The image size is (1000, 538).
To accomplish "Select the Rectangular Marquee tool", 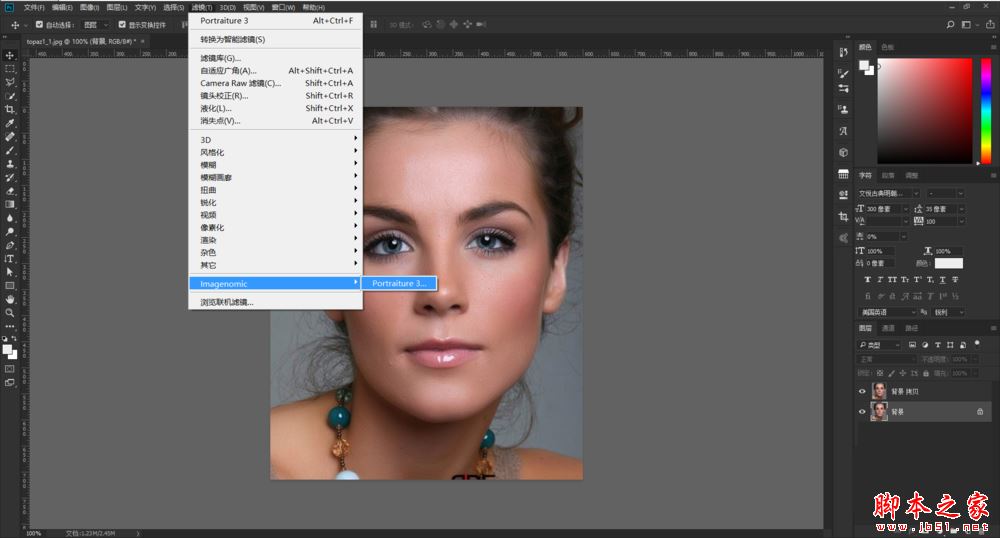I will point(10,69).
